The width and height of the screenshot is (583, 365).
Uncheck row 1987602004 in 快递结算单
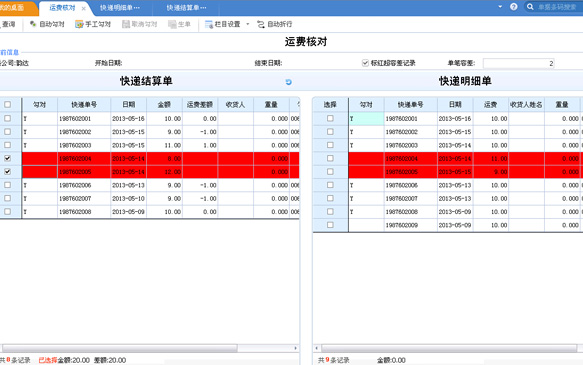pos(7,158)
